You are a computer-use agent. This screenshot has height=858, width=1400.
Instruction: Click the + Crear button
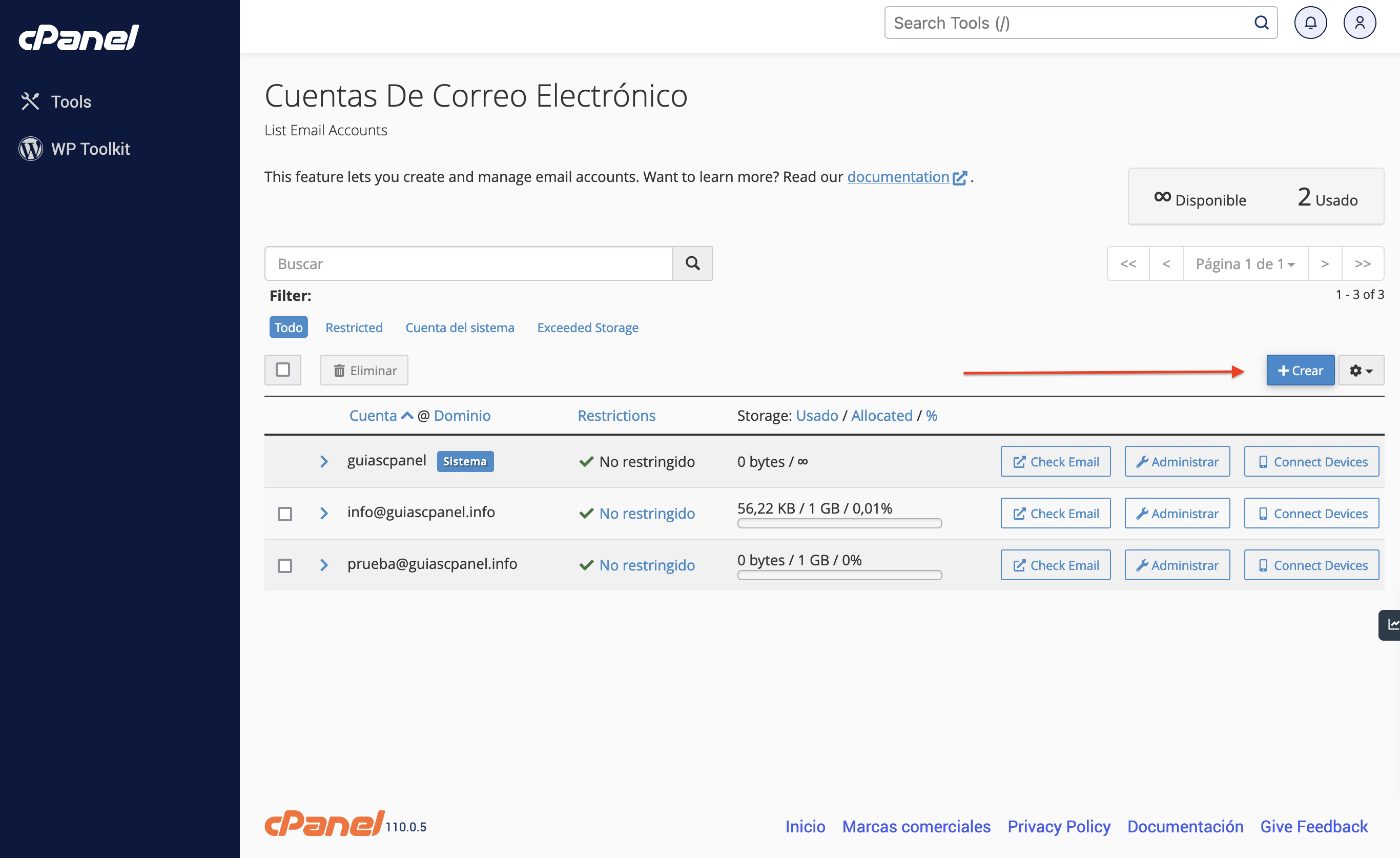click(x=1300, y=371)
